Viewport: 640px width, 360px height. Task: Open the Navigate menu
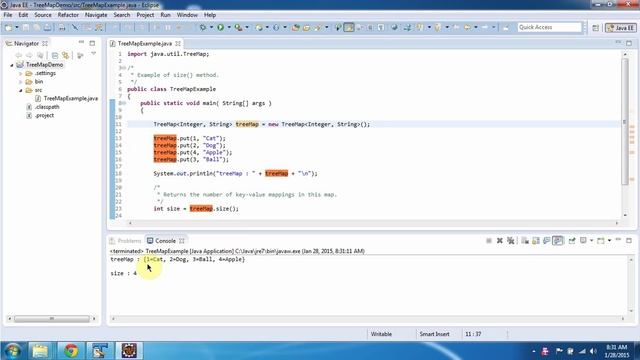(96, 15)
